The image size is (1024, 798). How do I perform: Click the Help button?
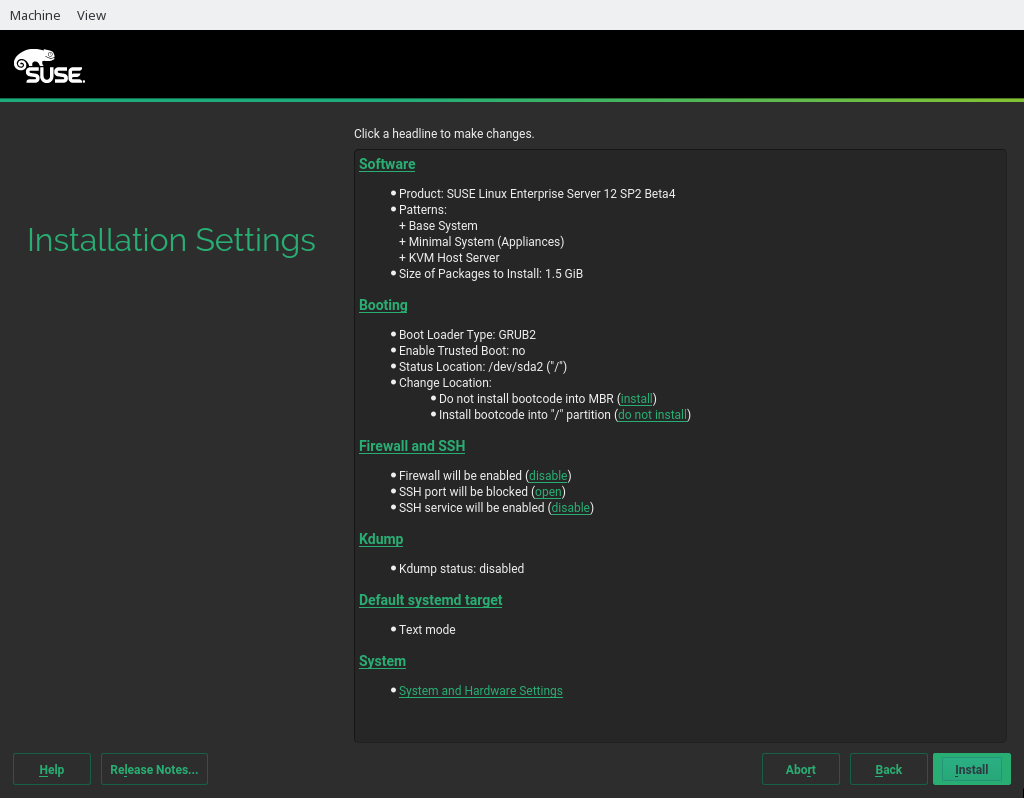point(52,769)
